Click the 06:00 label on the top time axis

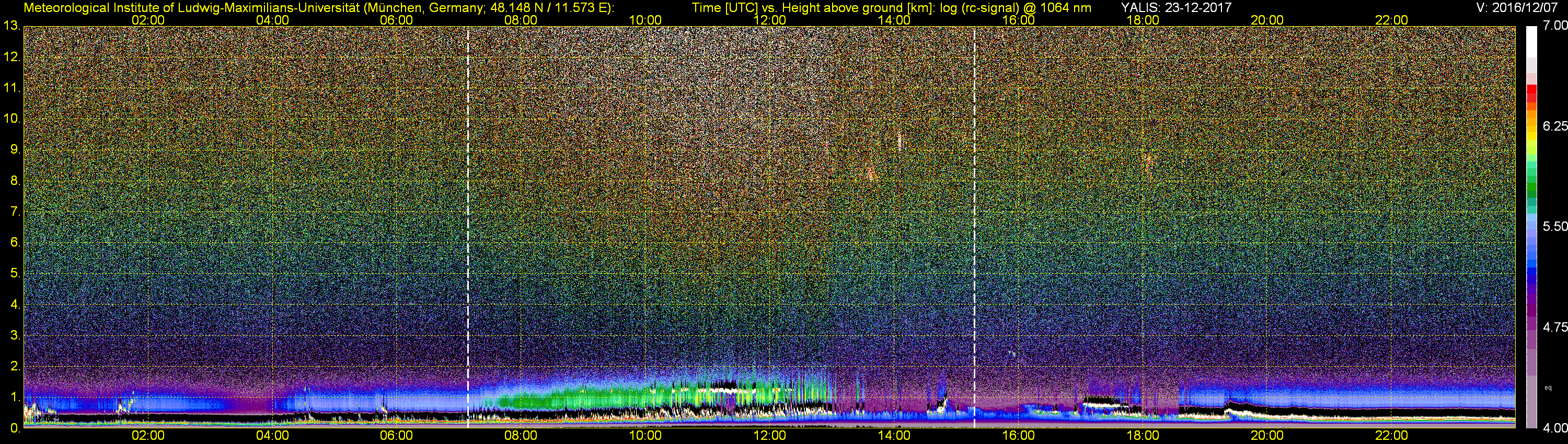pyautogui.click(x=396, y=20)
